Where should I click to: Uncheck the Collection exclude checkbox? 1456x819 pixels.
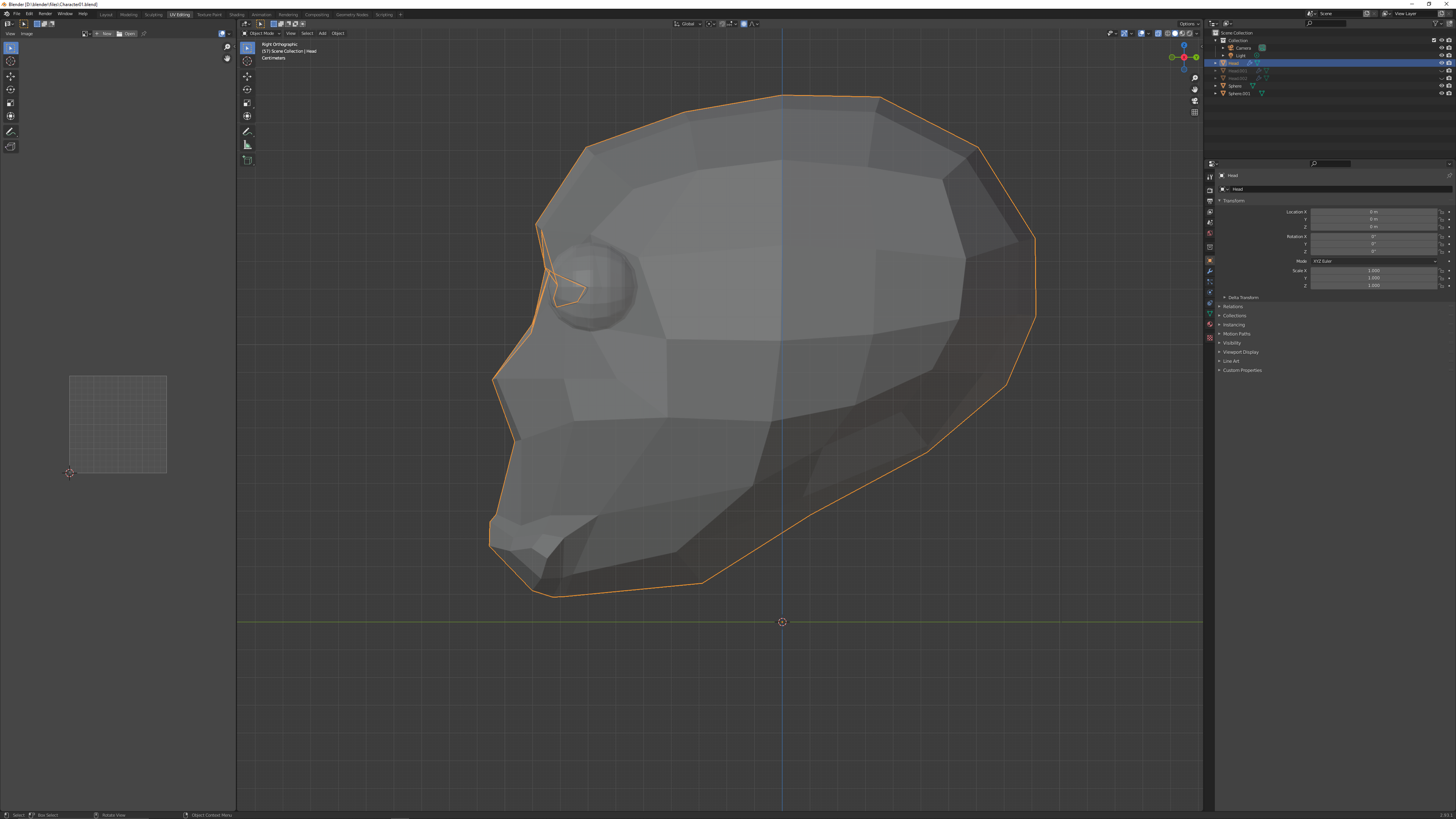1434,40
